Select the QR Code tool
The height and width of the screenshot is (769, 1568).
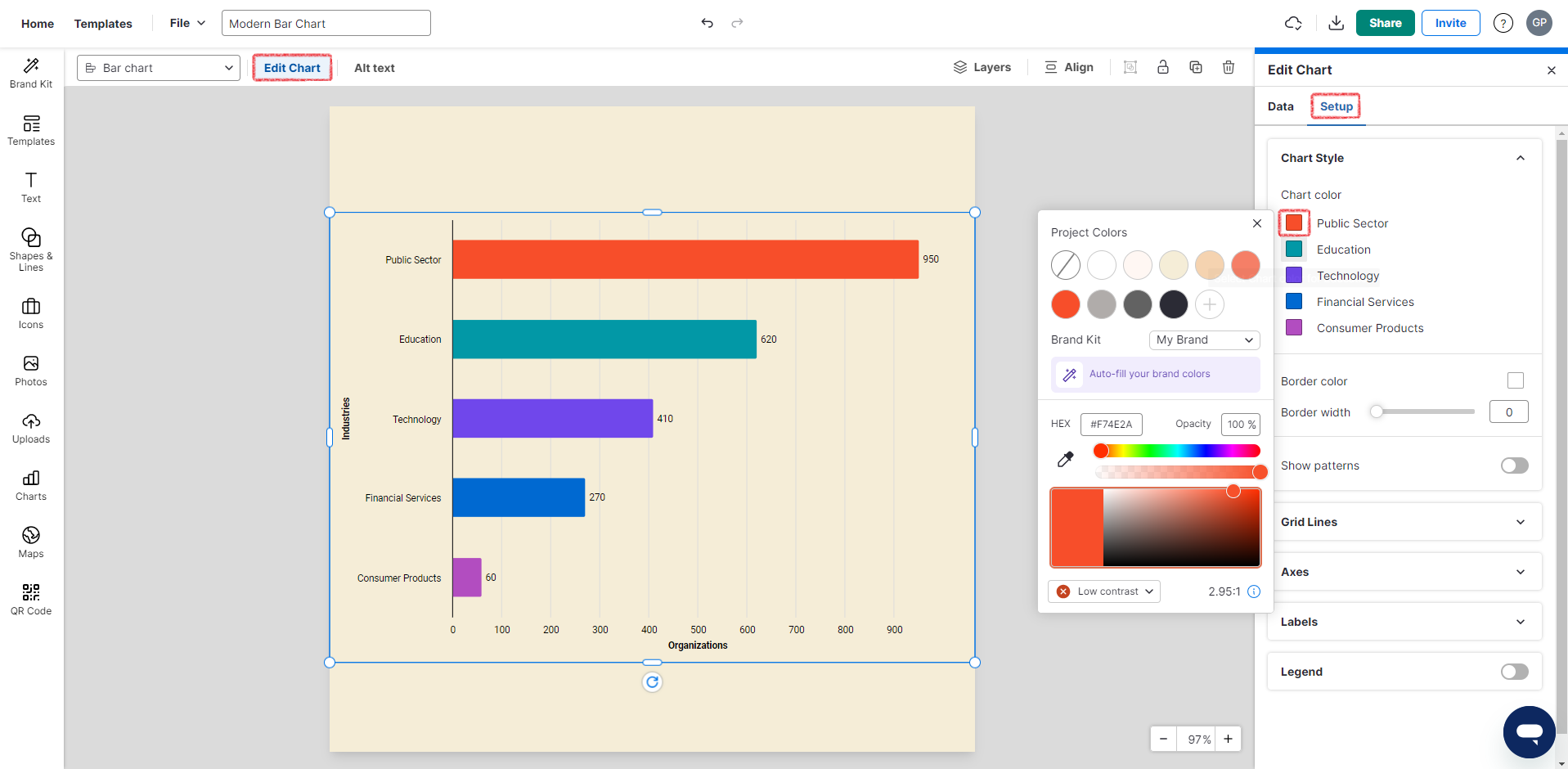(30, 598)
